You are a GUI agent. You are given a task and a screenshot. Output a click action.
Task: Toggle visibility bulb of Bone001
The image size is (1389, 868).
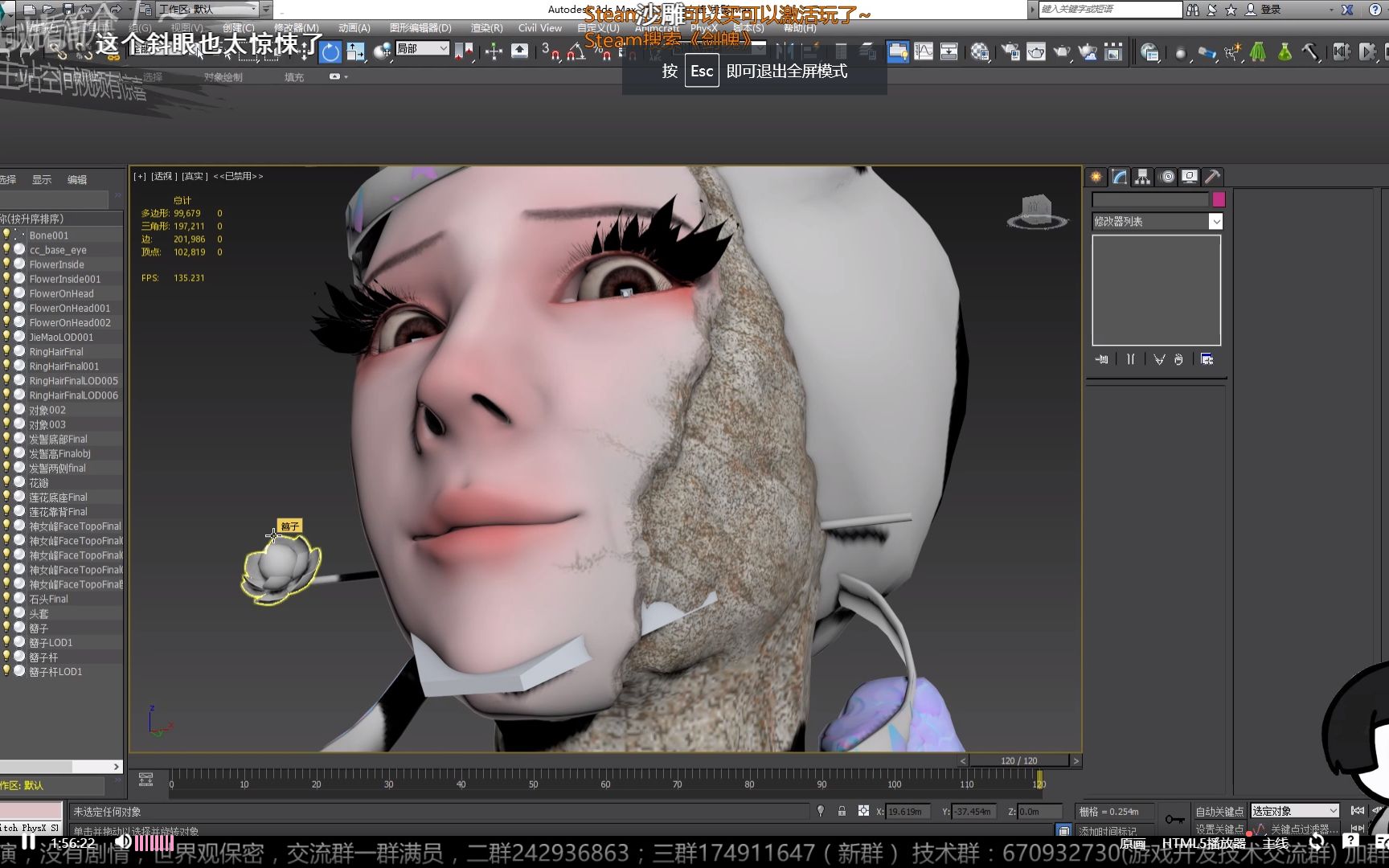pos(6,235)
